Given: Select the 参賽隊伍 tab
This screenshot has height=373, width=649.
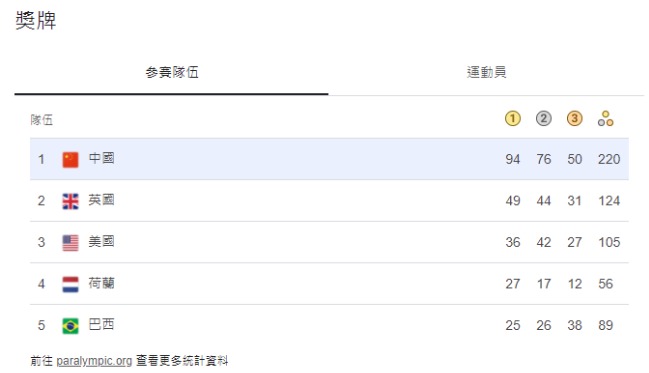Looking at the screenshot, I should (x=171, y=72).
